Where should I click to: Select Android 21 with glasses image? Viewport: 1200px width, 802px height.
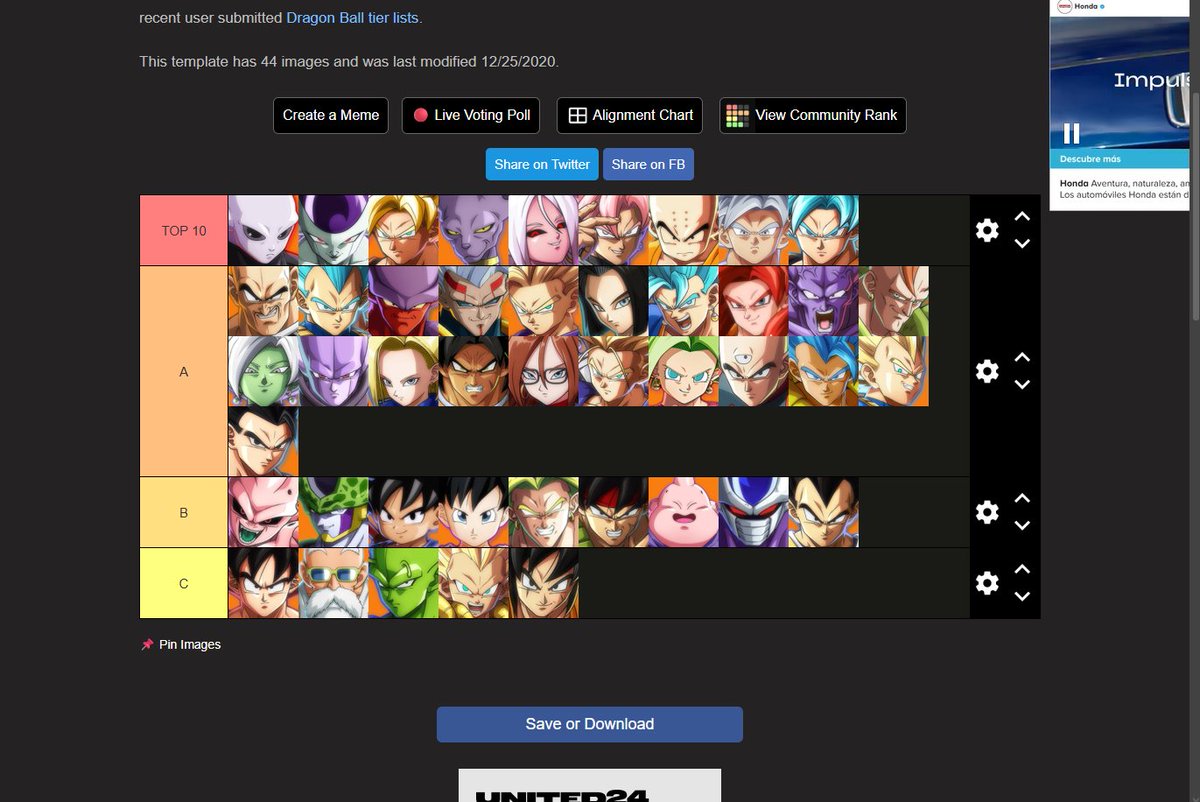544,371
